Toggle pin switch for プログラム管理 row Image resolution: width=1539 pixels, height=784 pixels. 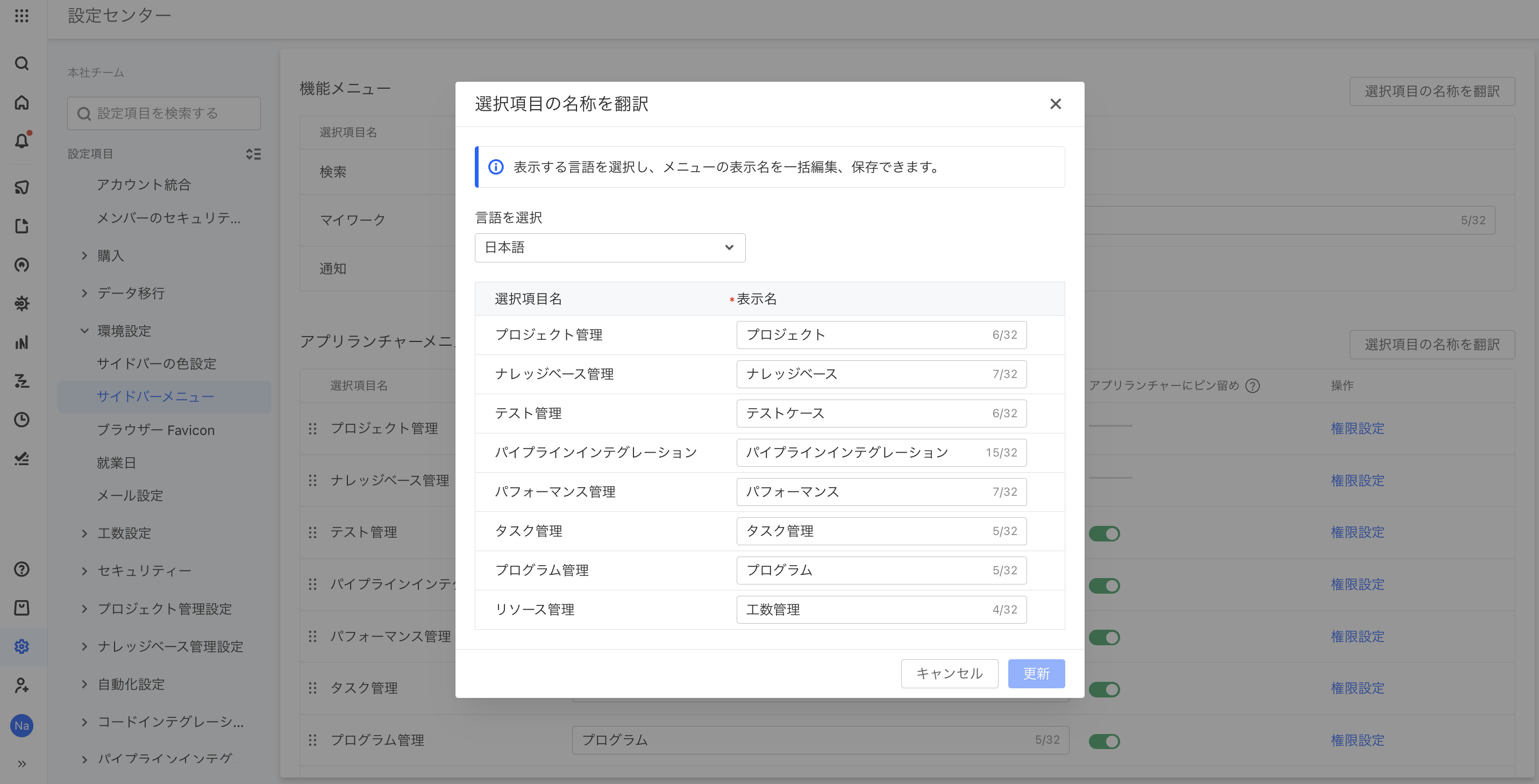[1104, 741]
